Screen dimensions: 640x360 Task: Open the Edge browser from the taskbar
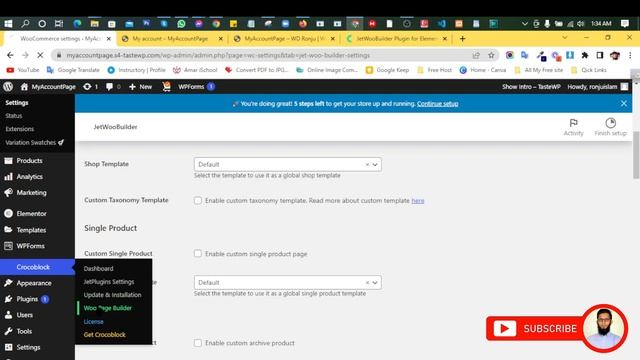[77, 24]
